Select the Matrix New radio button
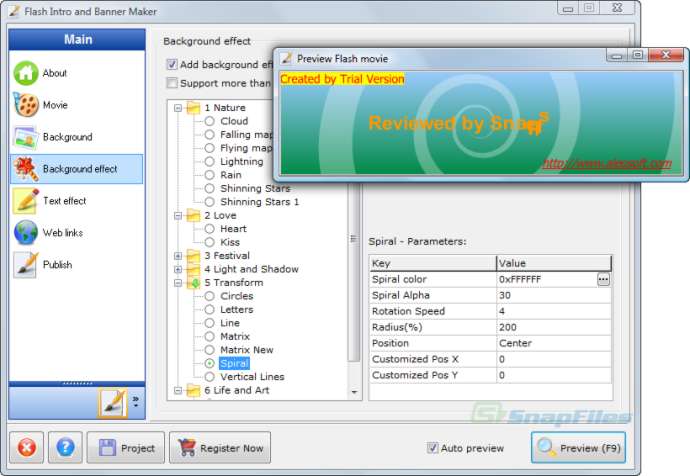 pos(209,350)
